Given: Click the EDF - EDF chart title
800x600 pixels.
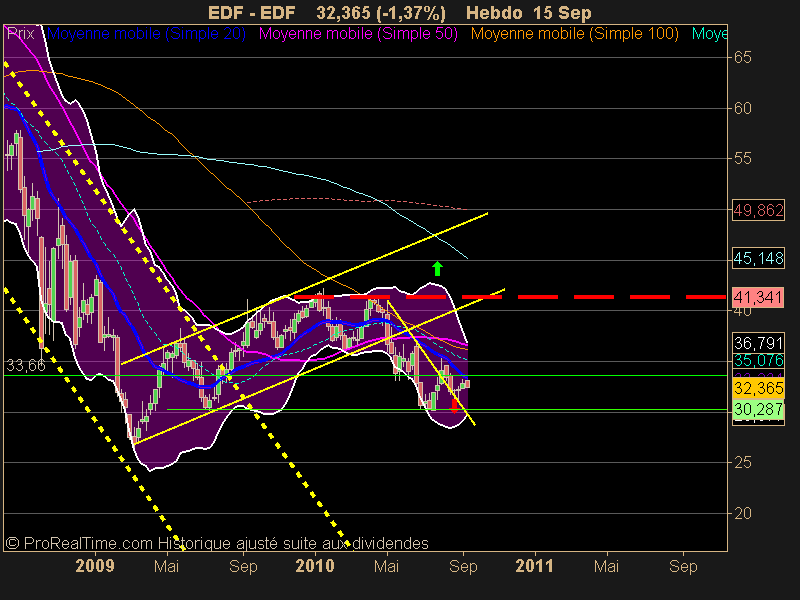Looking at the screenshot, I should [x=252, y=13].
